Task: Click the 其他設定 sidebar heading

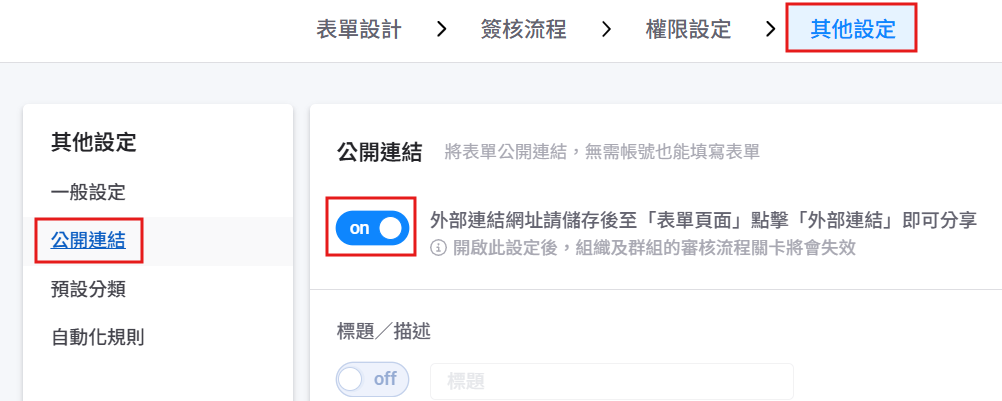Action: 93,142
